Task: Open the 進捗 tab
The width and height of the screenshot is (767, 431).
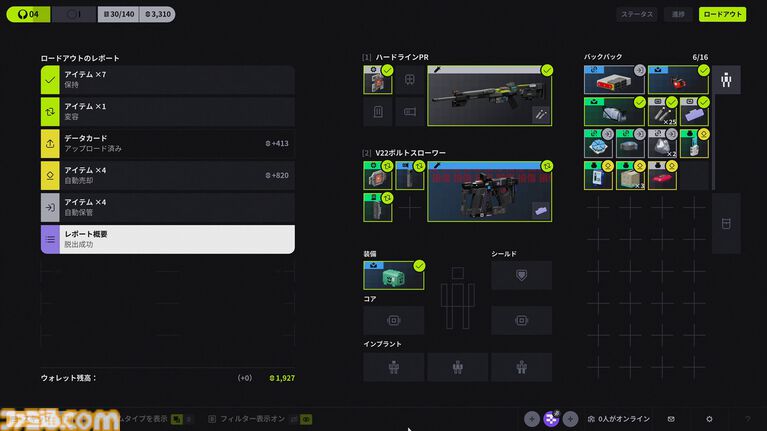Action: click(679, 15)
